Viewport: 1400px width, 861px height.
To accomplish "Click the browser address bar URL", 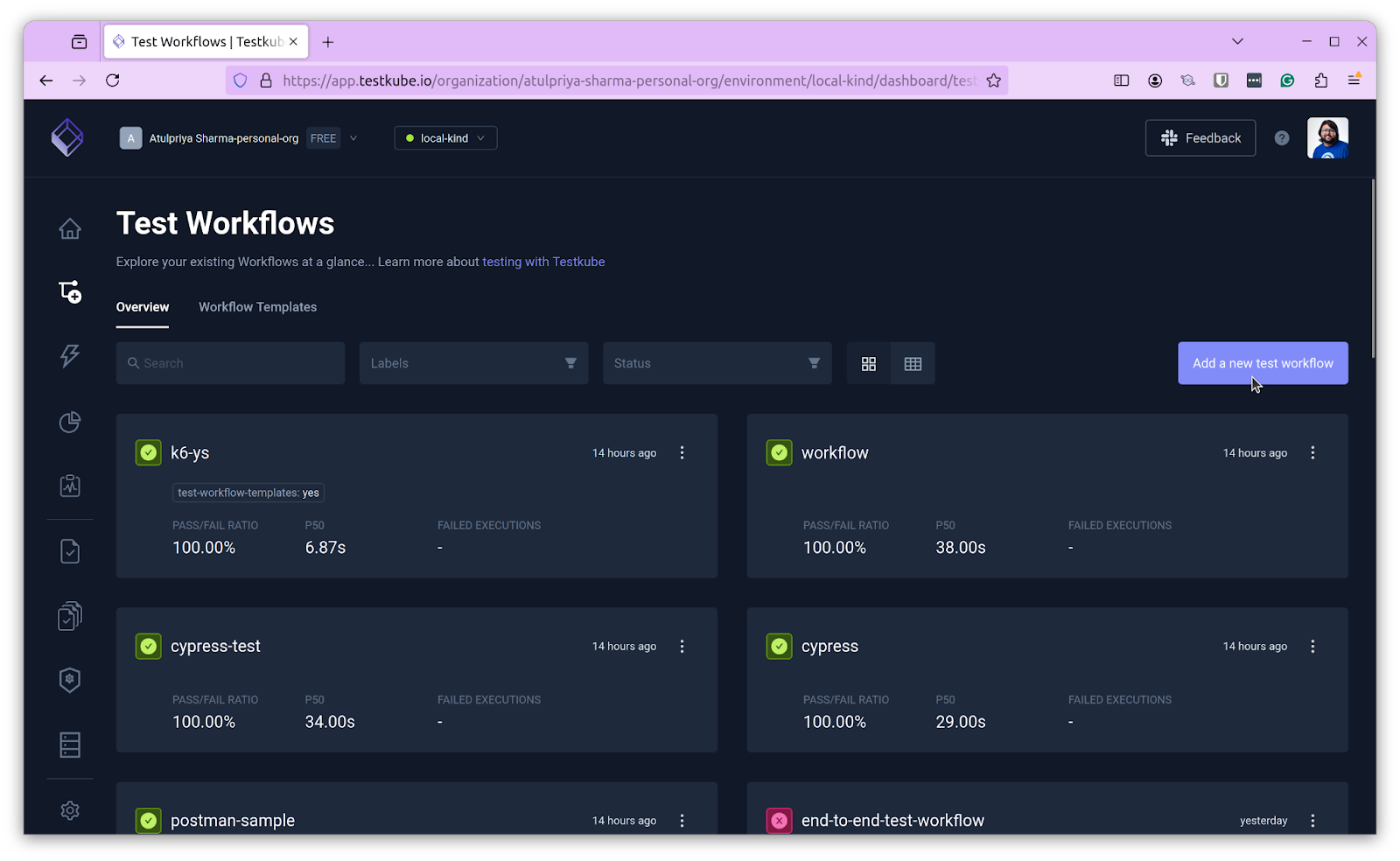I will pos(629,80).
